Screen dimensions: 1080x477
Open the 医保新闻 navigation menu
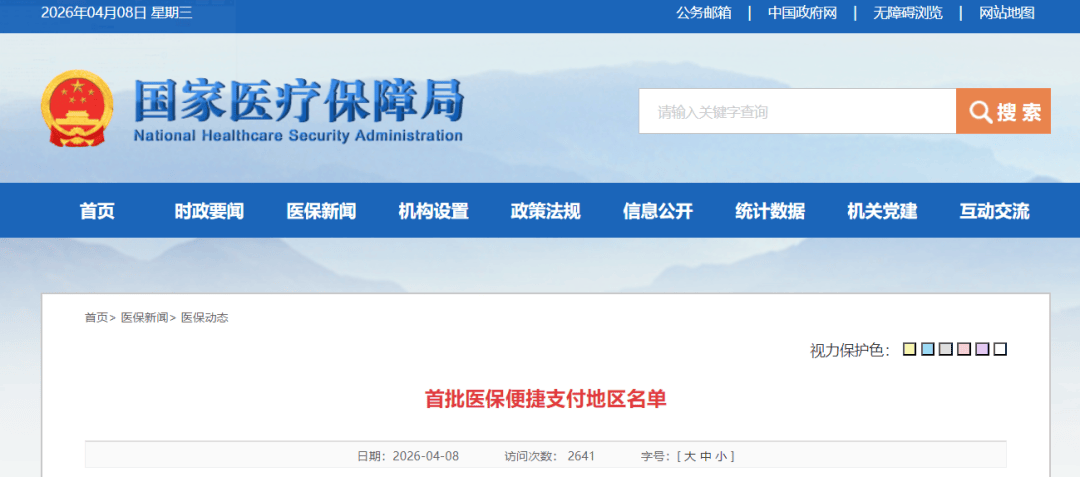(321, 211)
